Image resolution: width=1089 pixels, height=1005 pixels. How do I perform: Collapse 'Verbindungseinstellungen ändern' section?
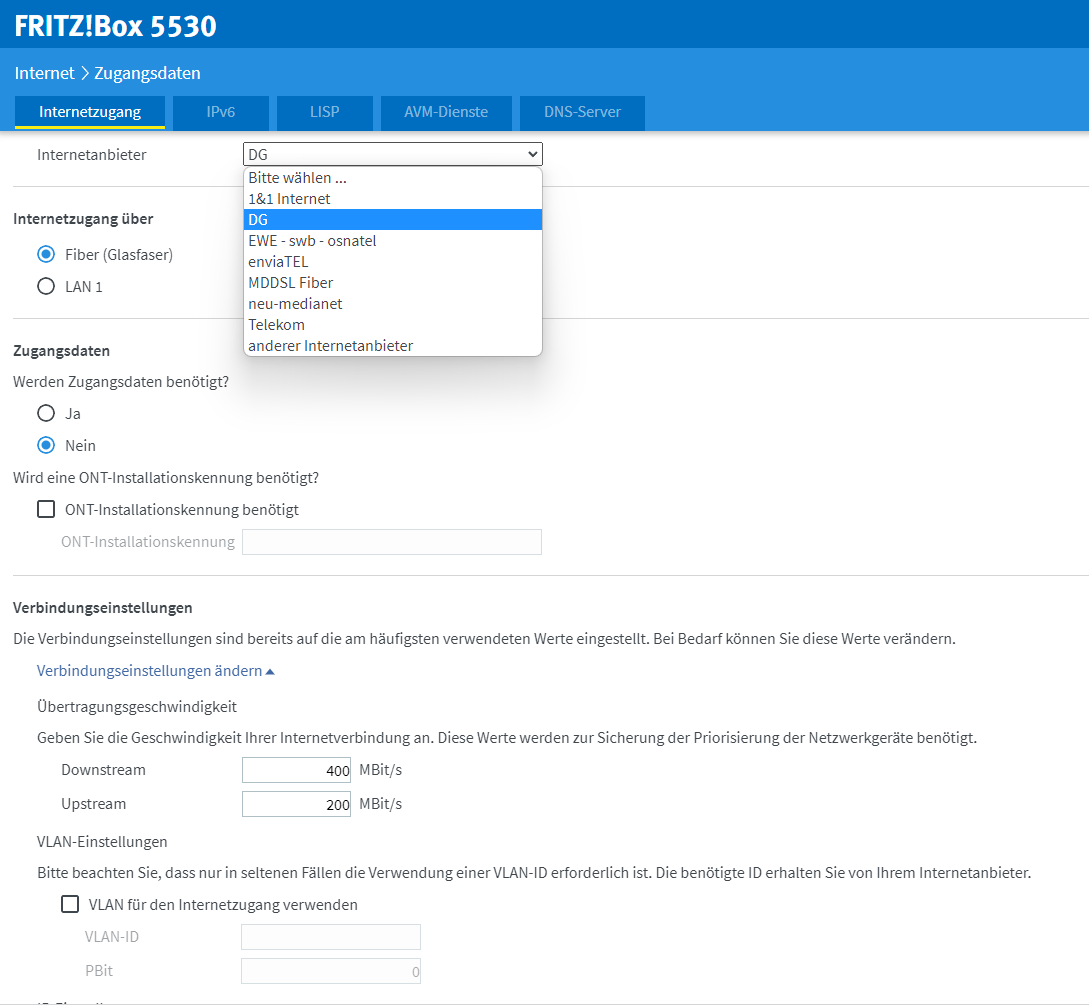pos(156,671)
